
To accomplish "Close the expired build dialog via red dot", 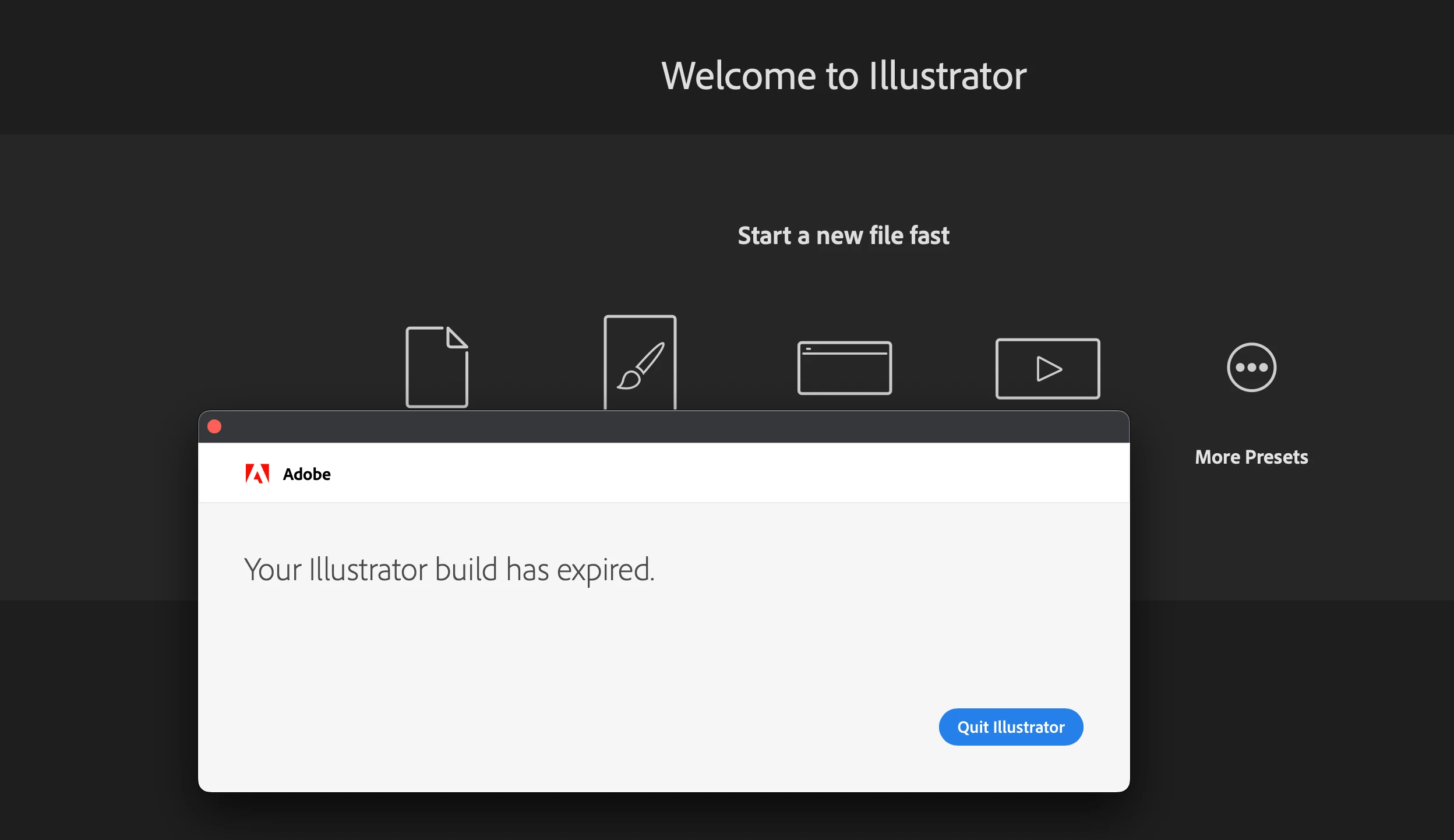I will 214,426.
